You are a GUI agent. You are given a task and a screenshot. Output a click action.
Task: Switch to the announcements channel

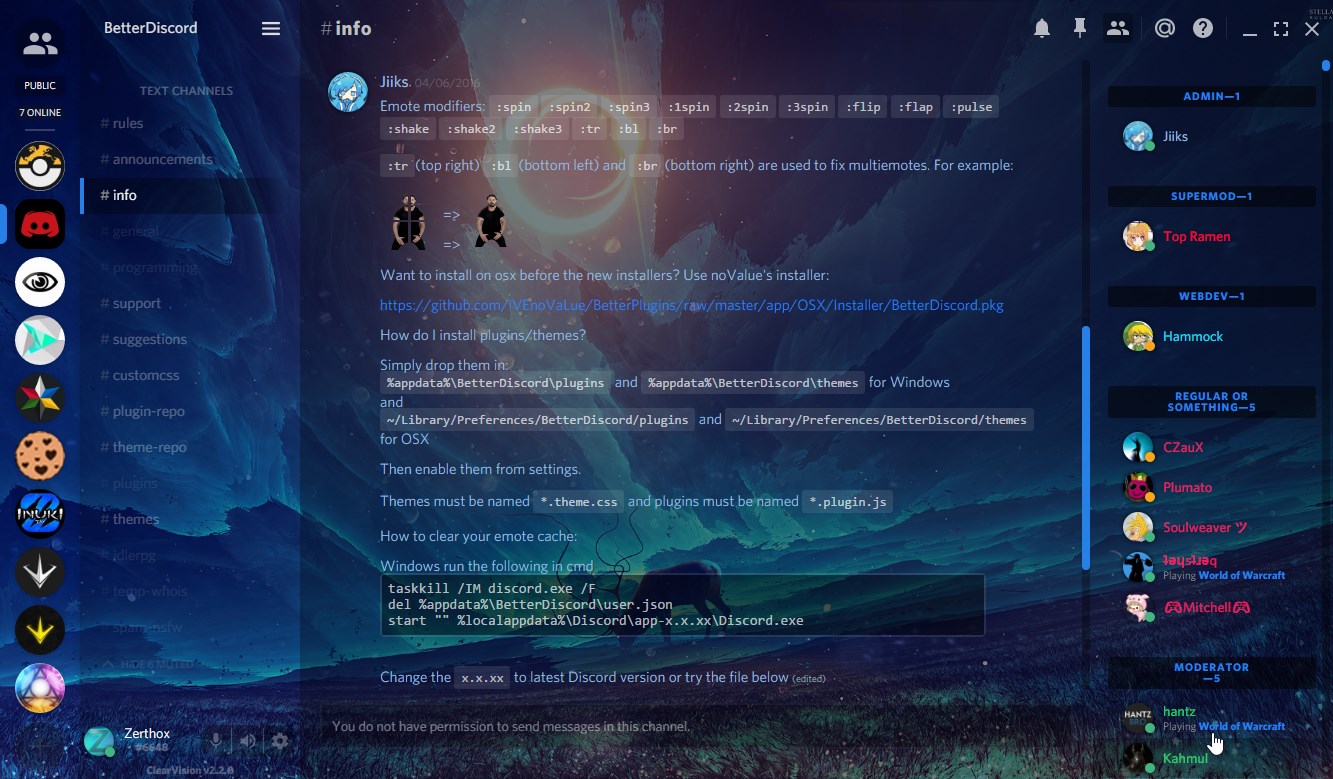pos(162,159)
